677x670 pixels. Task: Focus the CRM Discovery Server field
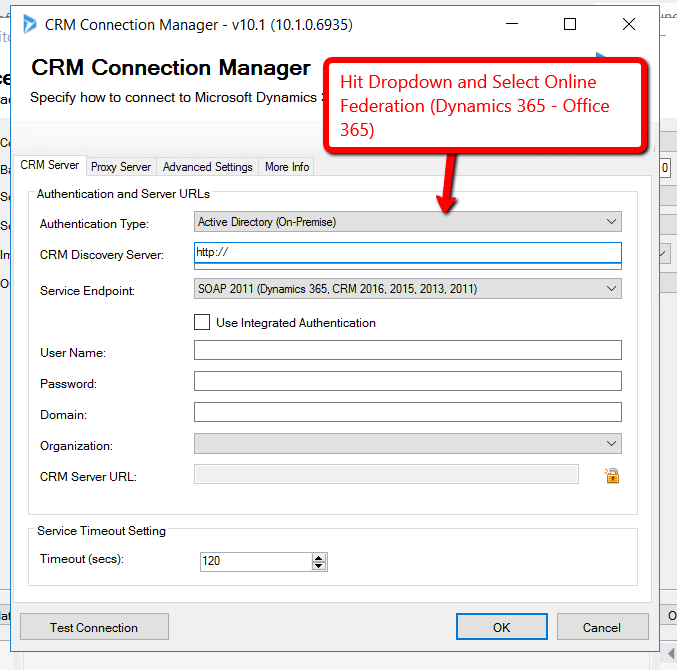click(408, 253)
